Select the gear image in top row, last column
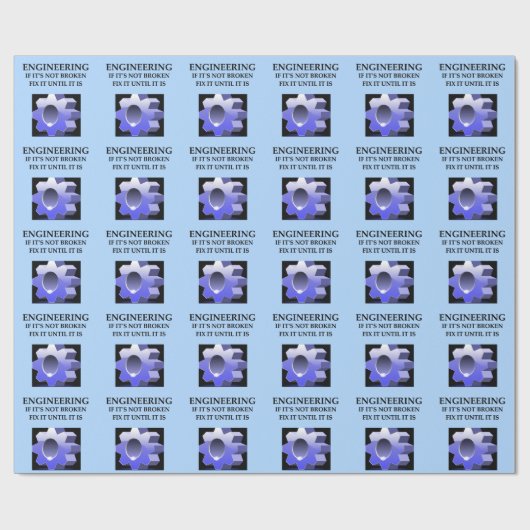The image size is (530, 530). pos(473,115)
